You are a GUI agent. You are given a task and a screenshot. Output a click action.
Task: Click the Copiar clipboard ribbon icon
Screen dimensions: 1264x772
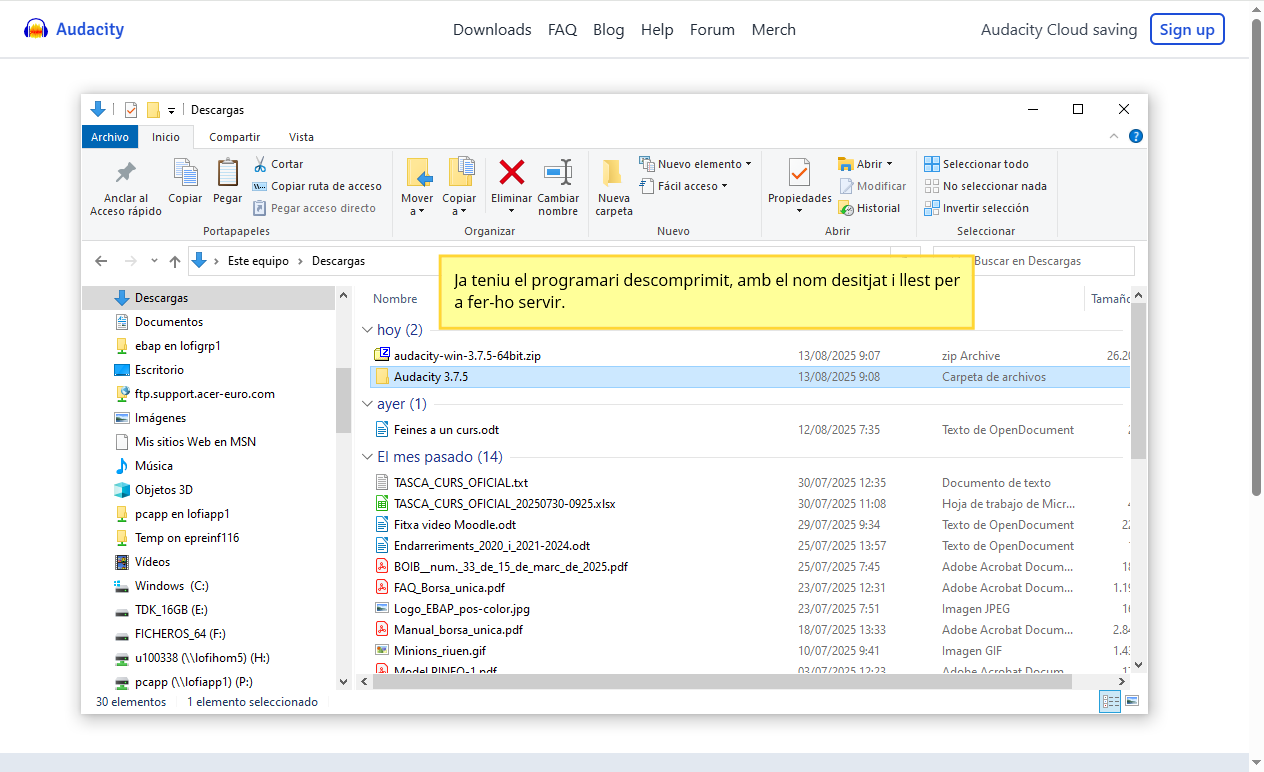(185, 172)
